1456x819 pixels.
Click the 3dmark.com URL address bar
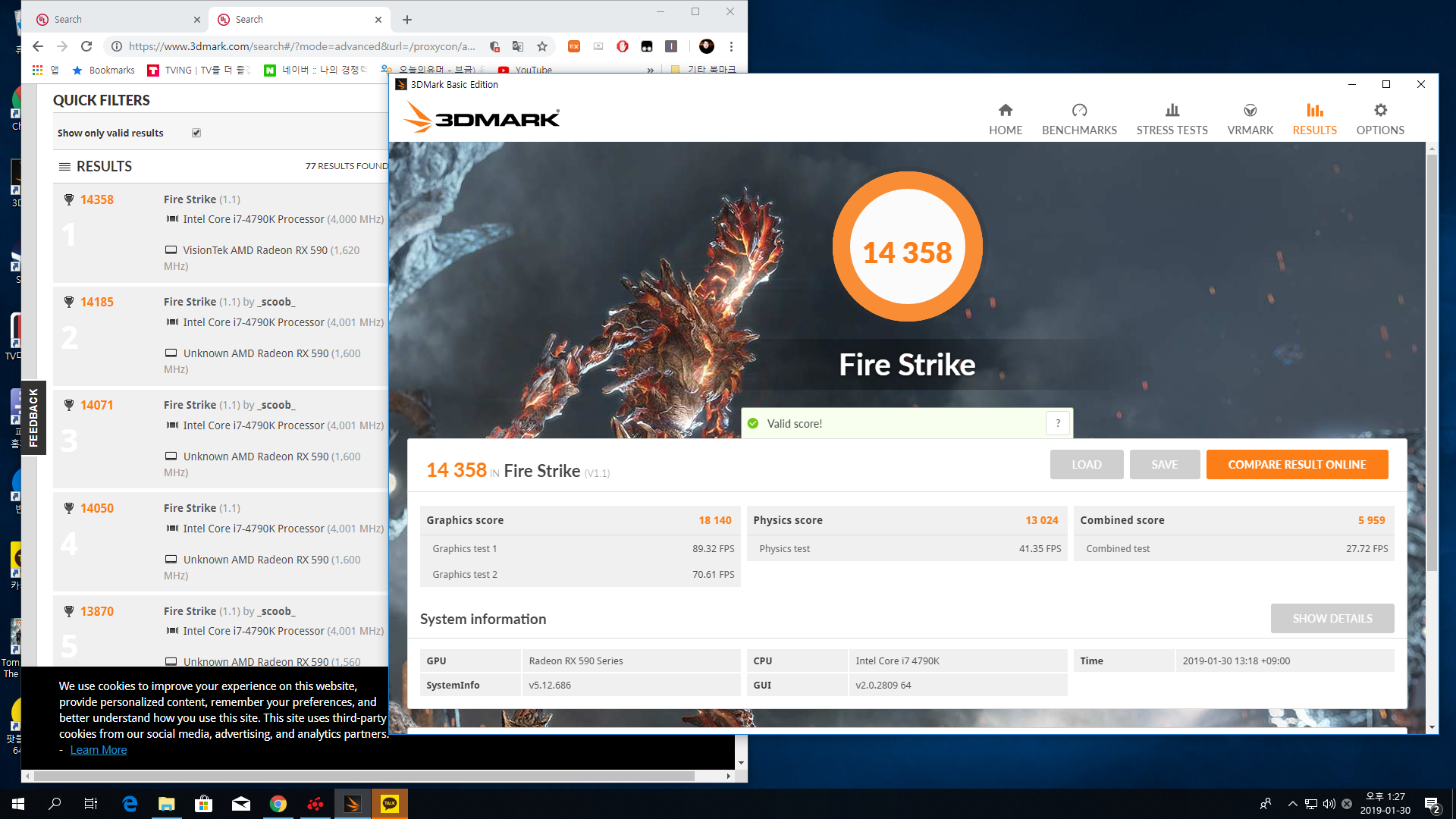302,46
